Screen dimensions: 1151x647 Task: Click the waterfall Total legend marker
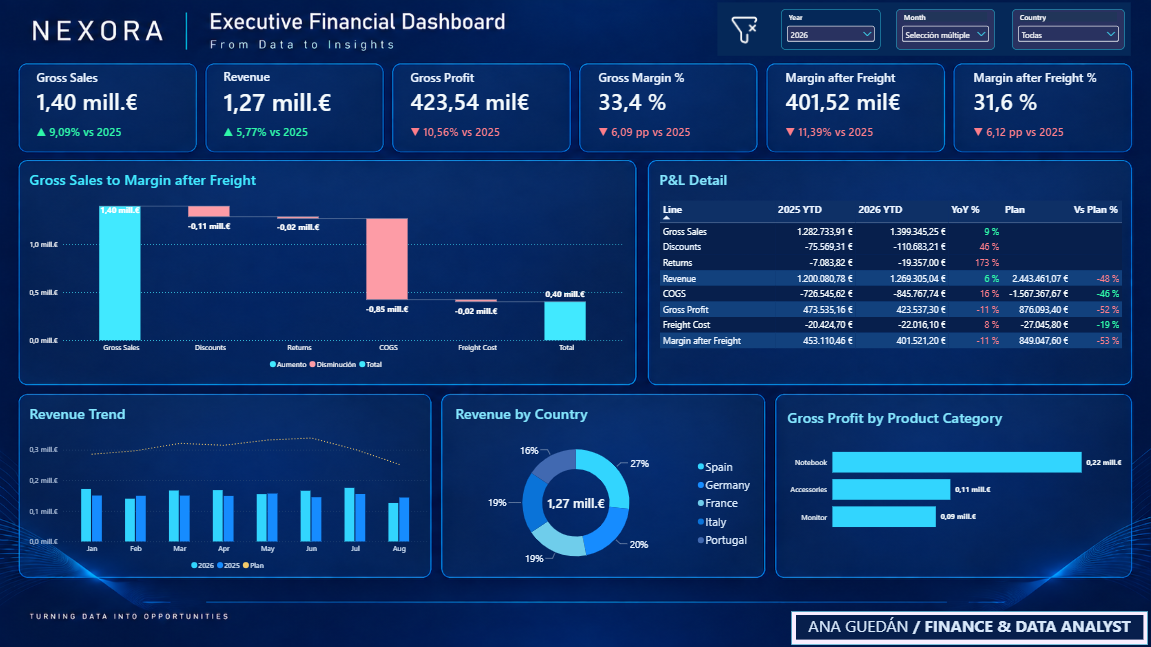point(362,364)
